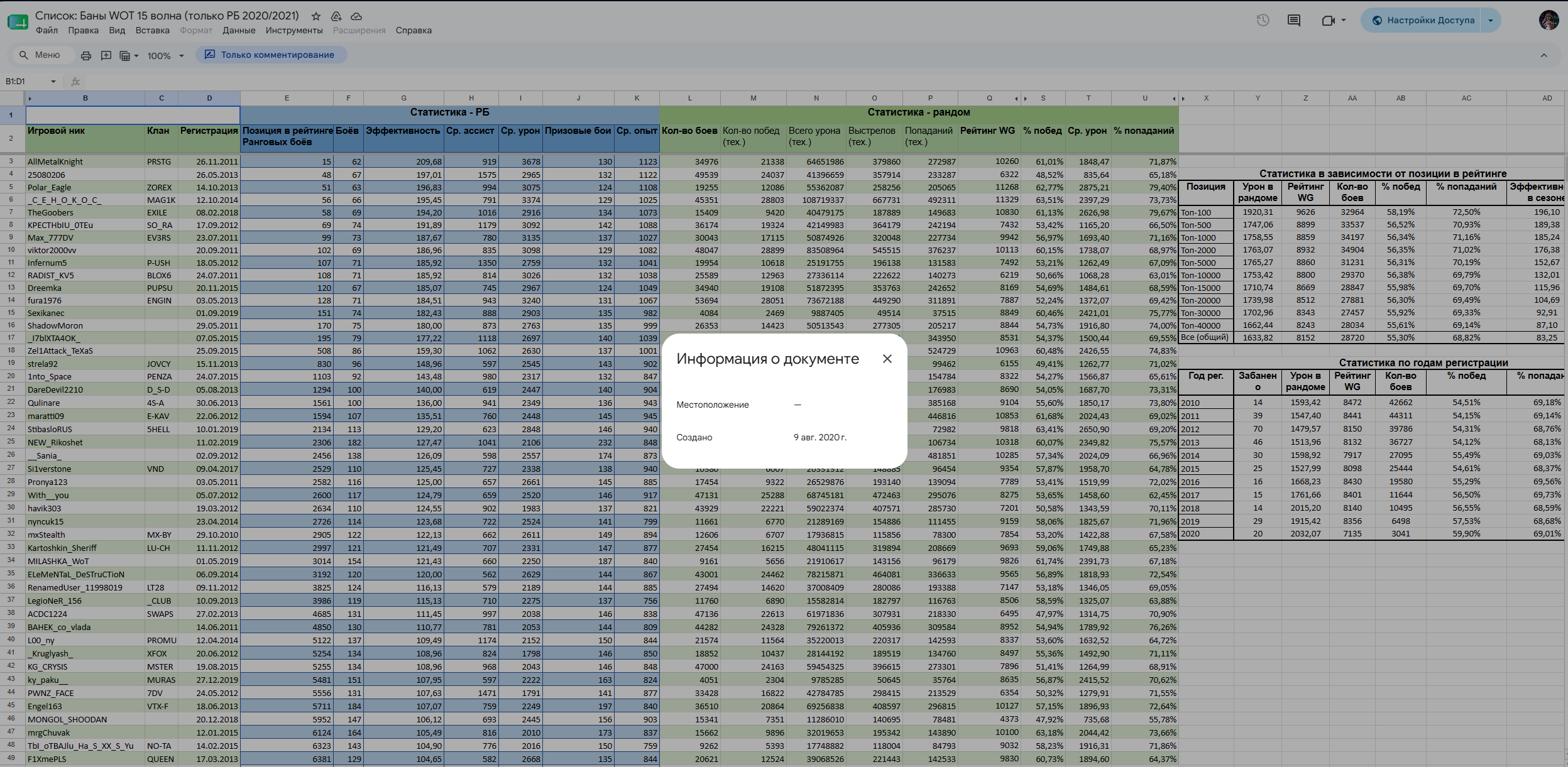Select column E header
The height and width of the screenshot is (767, 1568).
(287, 98)
